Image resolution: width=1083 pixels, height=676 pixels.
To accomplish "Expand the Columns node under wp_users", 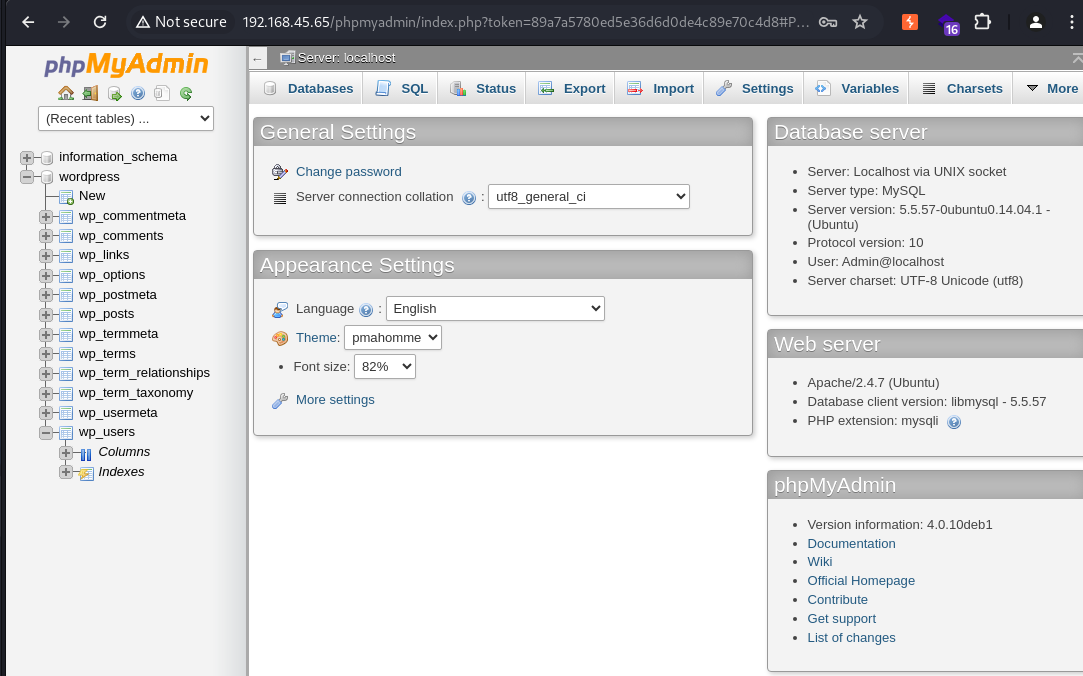I will 66,453.
